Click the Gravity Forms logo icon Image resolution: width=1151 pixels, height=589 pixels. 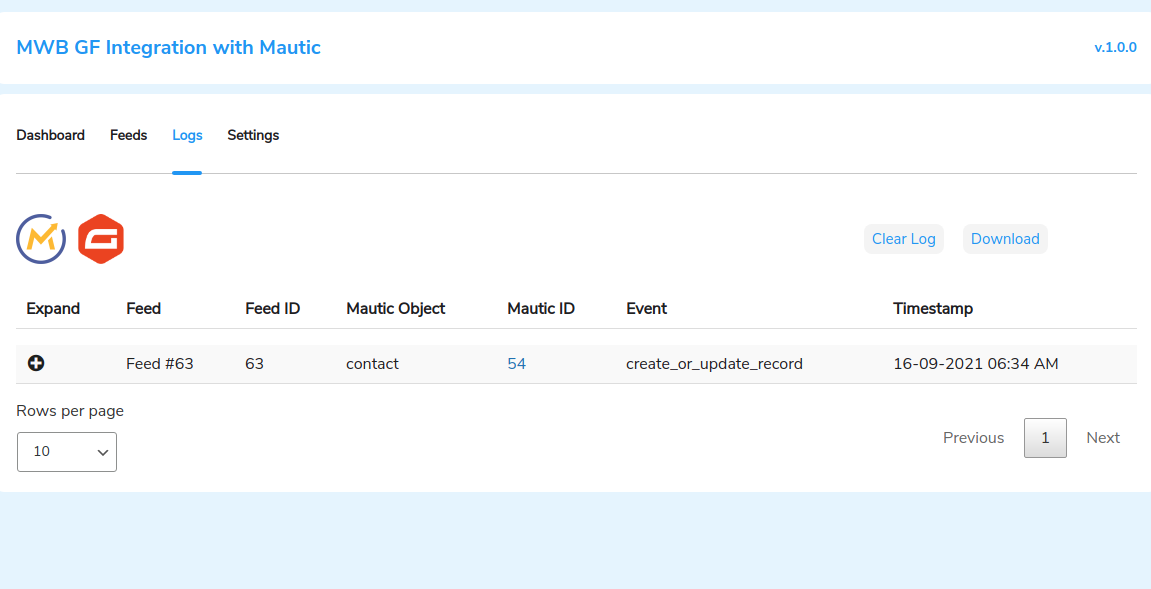pyautogui.click(x=101, y=239)
